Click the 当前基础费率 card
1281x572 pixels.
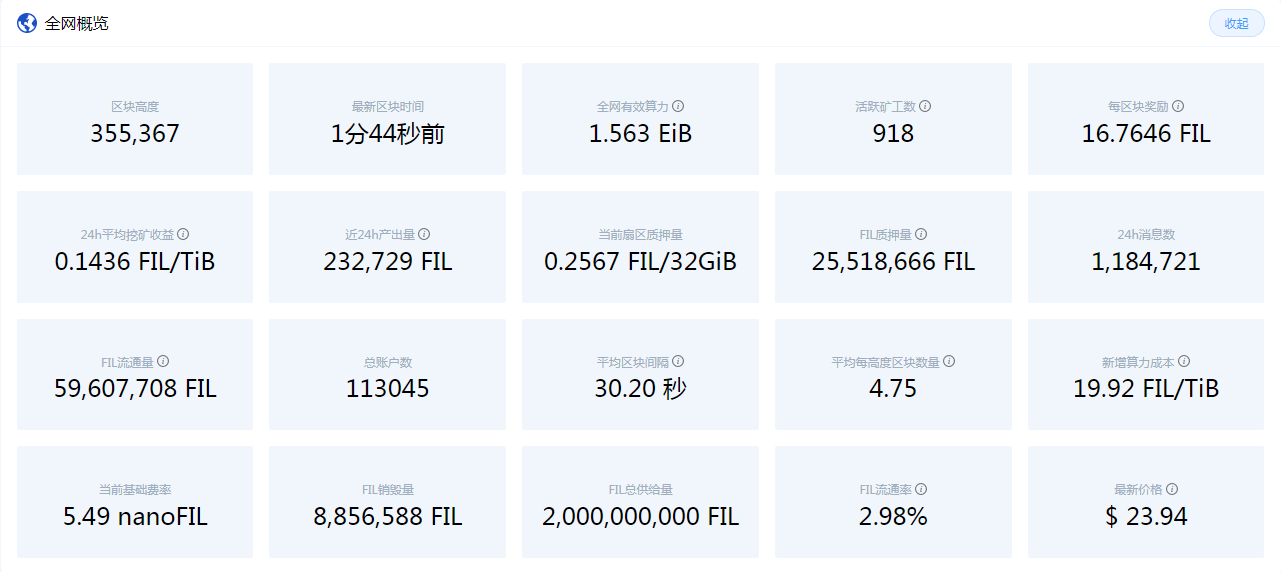(135, 502)
